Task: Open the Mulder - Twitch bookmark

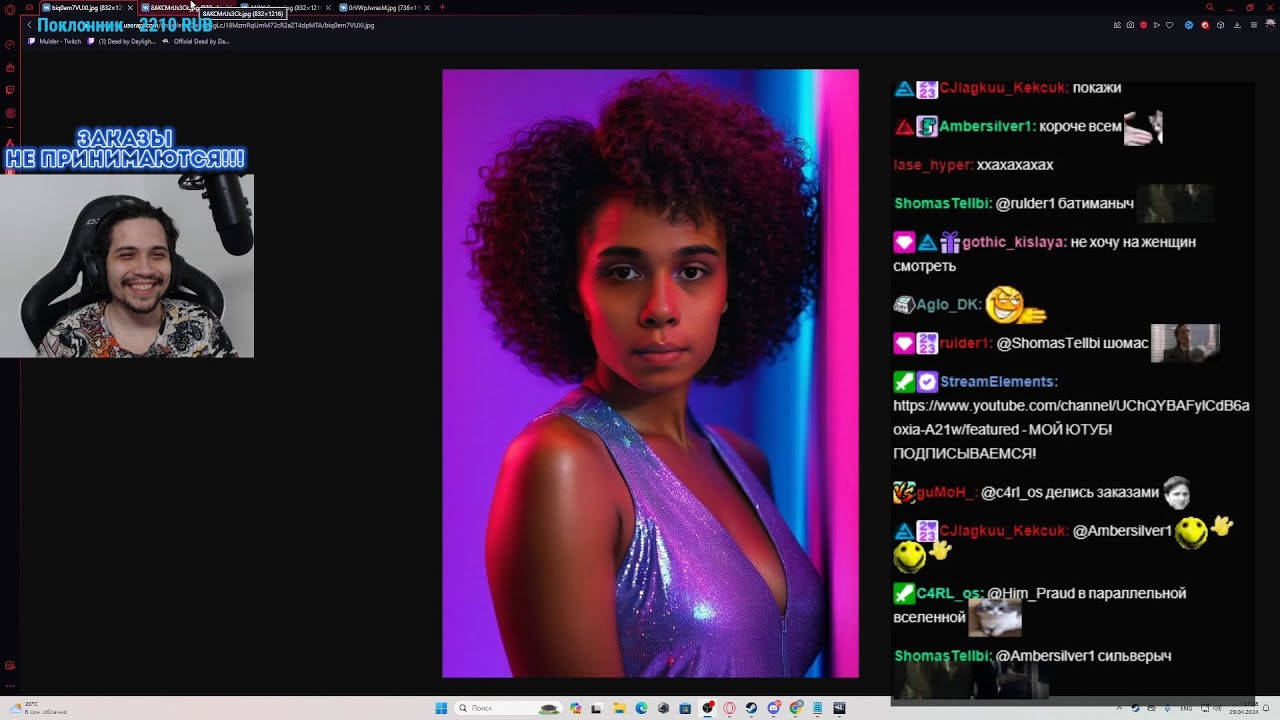Action: tap(55, 42)
